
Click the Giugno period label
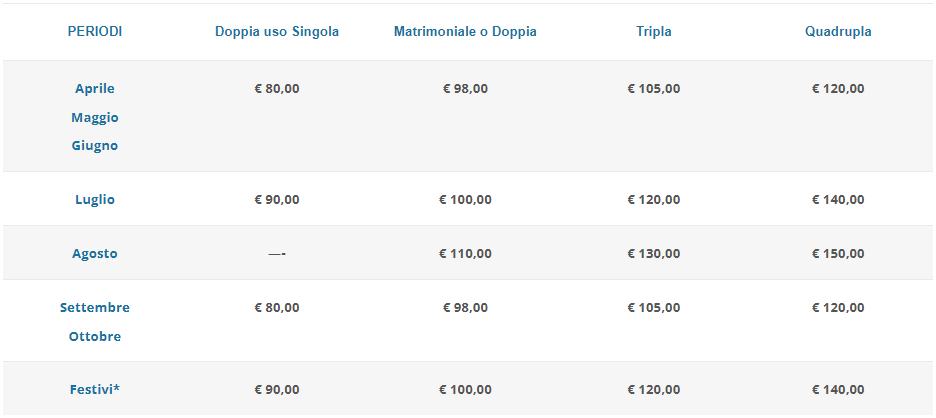[95, 145]
